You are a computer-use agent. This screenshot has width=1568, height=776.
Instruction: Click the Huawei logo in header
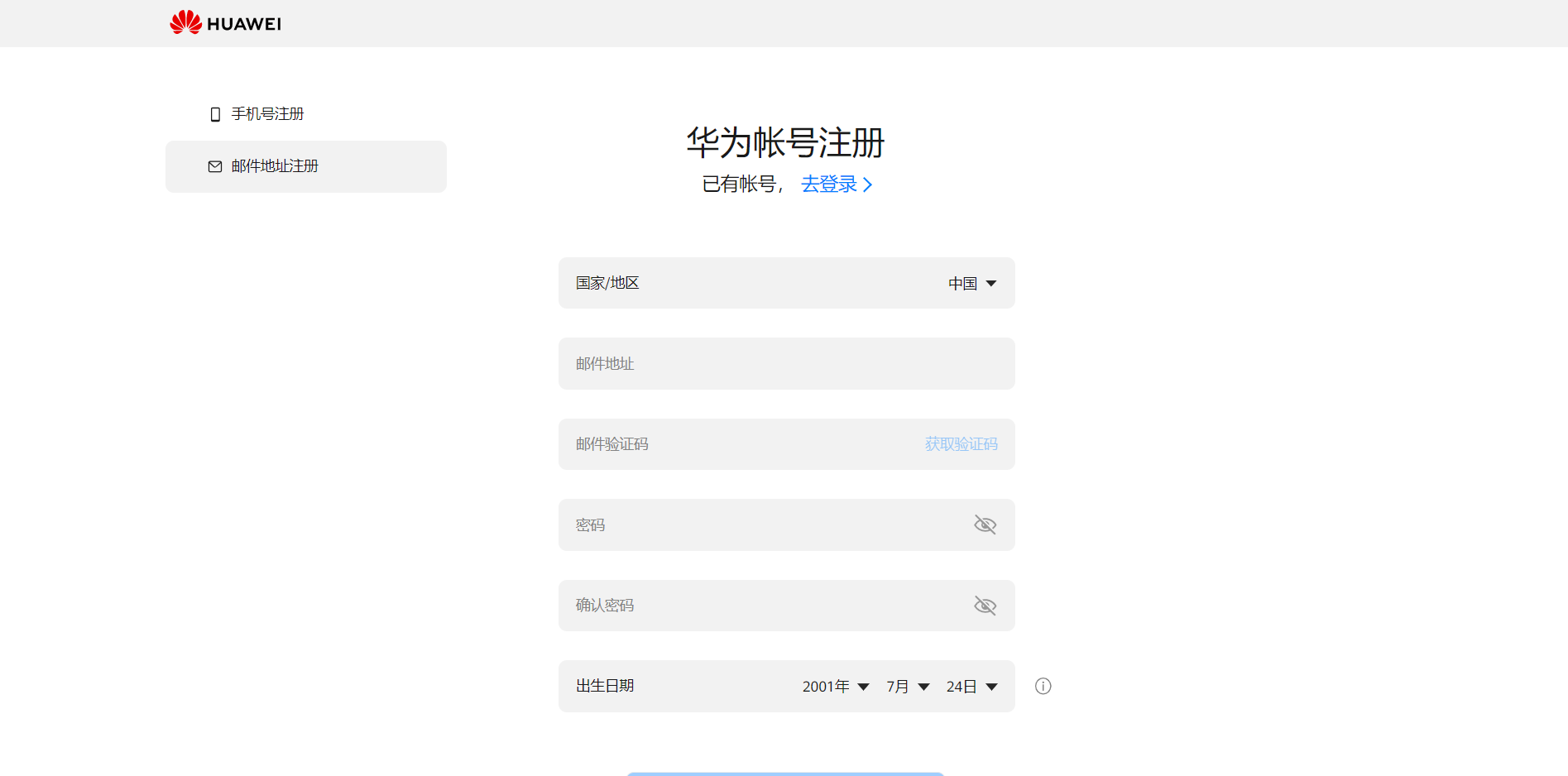pos(225,23)
